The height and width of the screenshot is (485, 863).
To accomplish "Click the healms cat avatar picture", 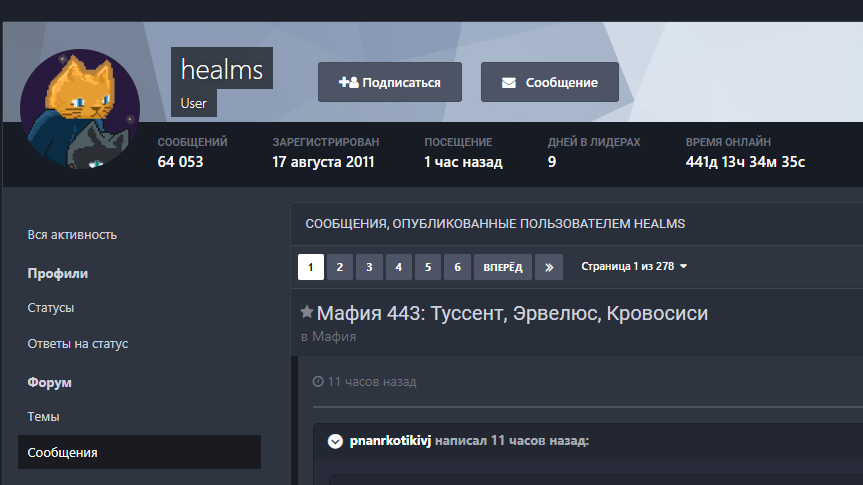I will 80,109.
